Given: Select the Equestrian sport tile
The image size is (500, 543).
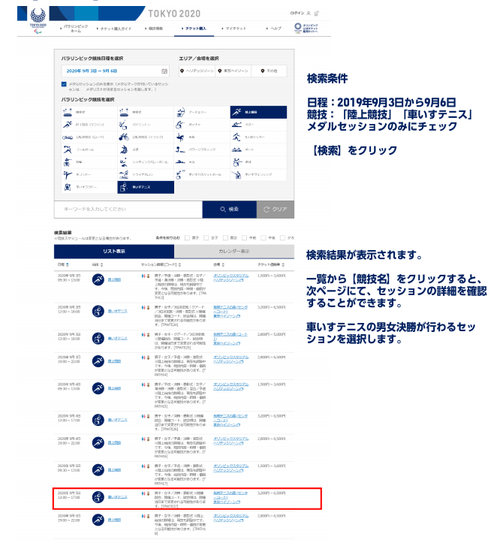Looking at the screenshot, I should [202, 137].
